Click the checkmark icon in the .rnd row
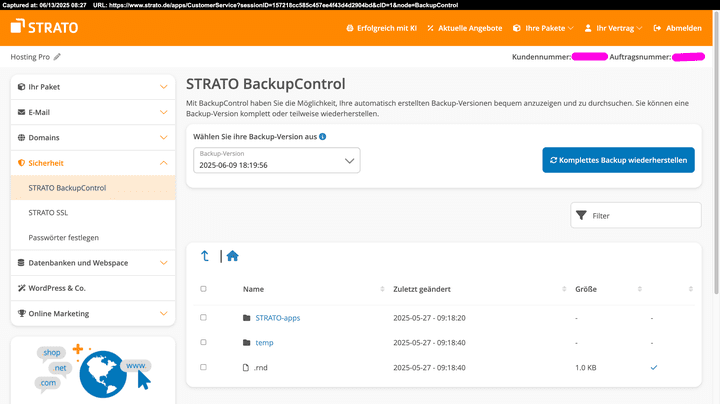720x404 pixels. point(654,367)
